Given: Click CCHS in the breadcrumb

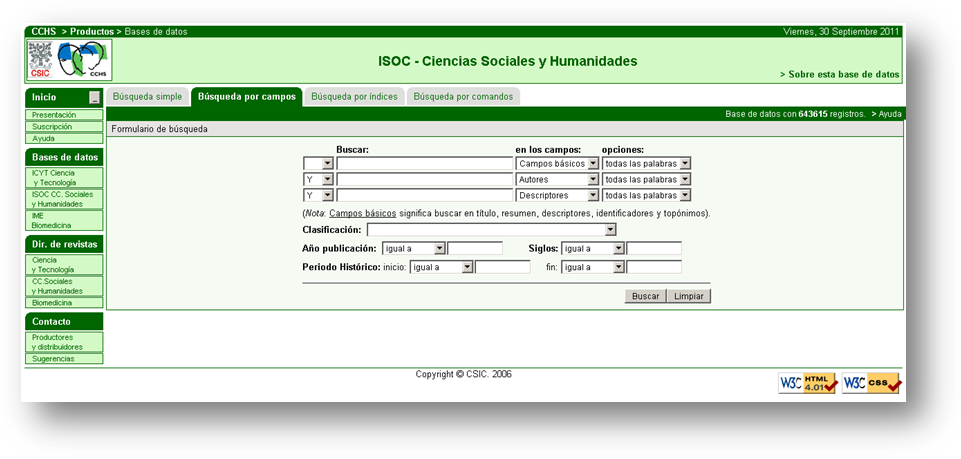Looking at the screenshot, I should point(44,31).
